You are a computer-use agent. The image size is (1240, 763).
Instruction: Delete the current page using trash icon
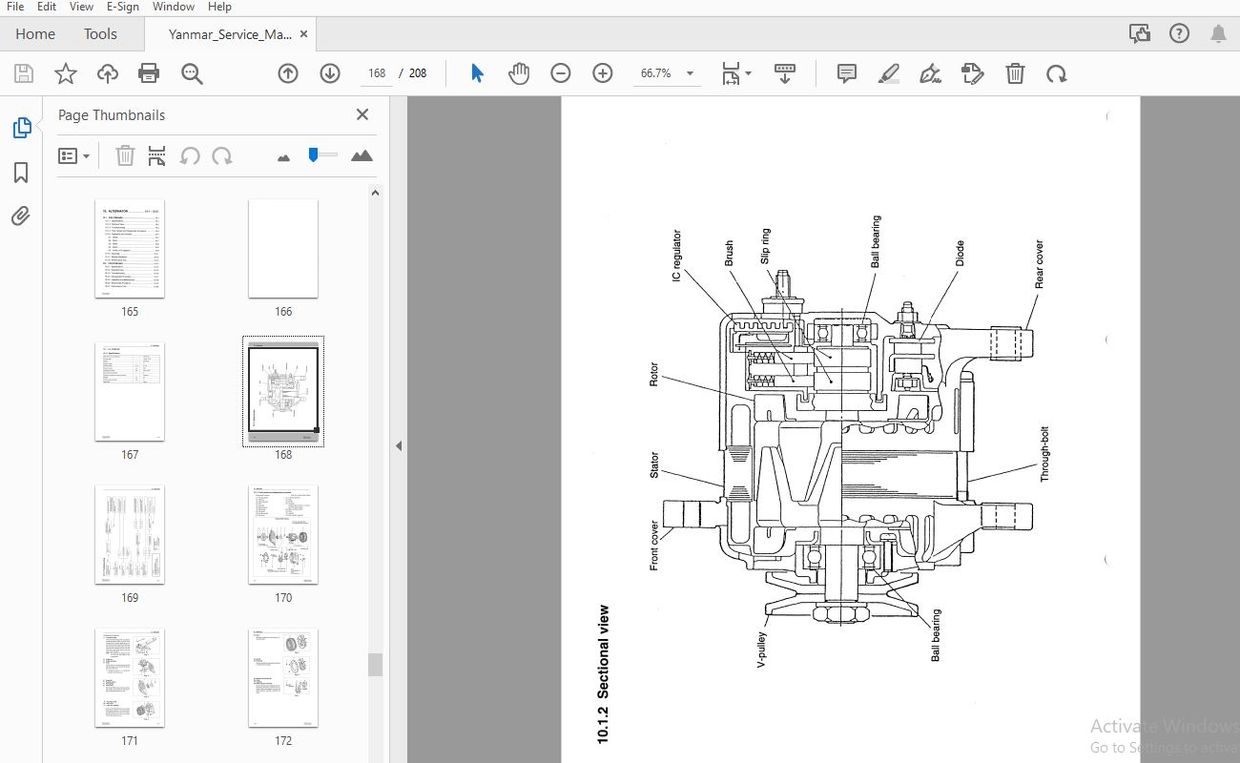coord(1015,73)
